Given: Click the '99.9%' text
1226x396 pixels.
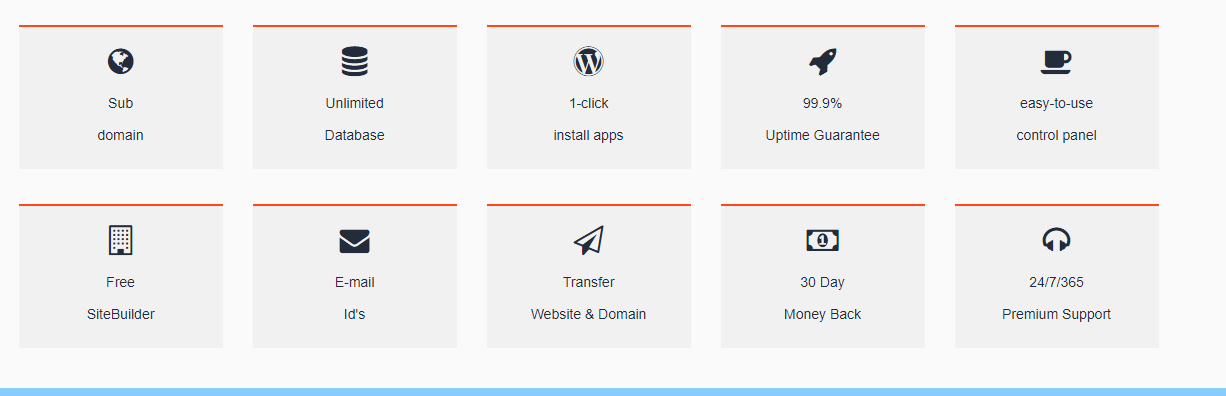Looking at the screenshot, I should 823,103.
